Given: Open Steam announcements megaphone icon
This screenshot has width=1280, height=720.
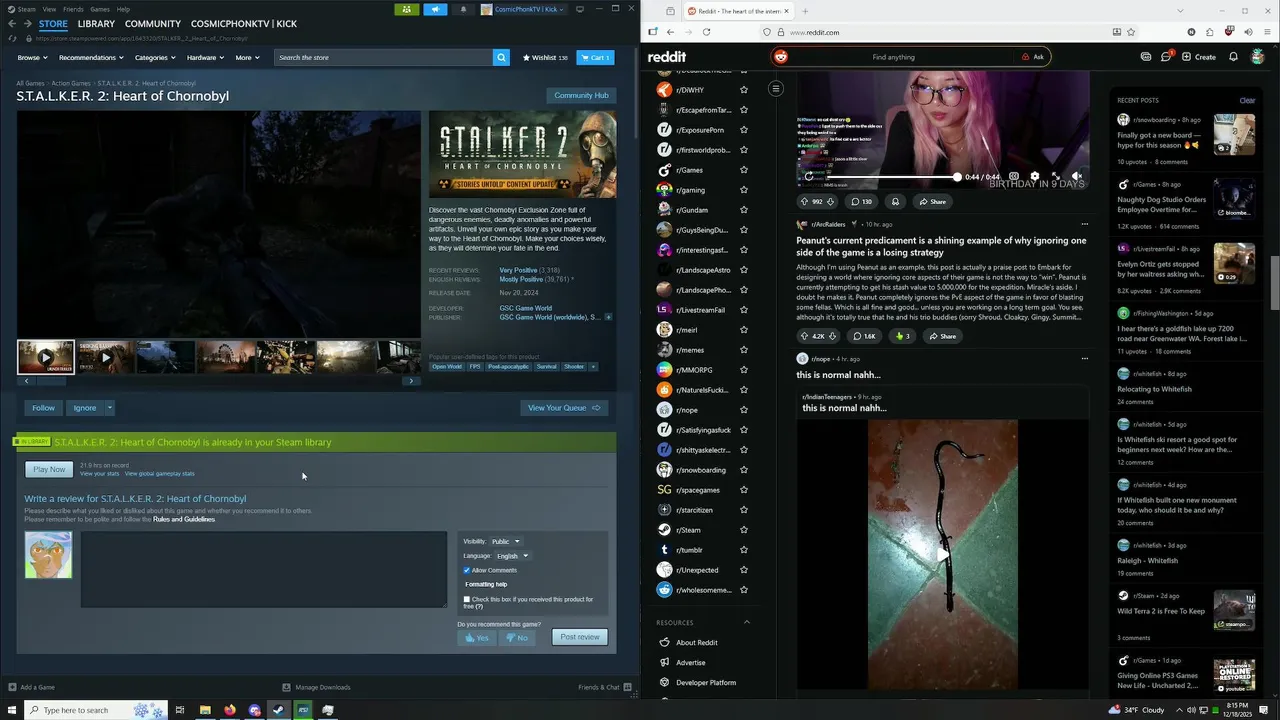Looking at the screenshot, I should pos(435,9).
